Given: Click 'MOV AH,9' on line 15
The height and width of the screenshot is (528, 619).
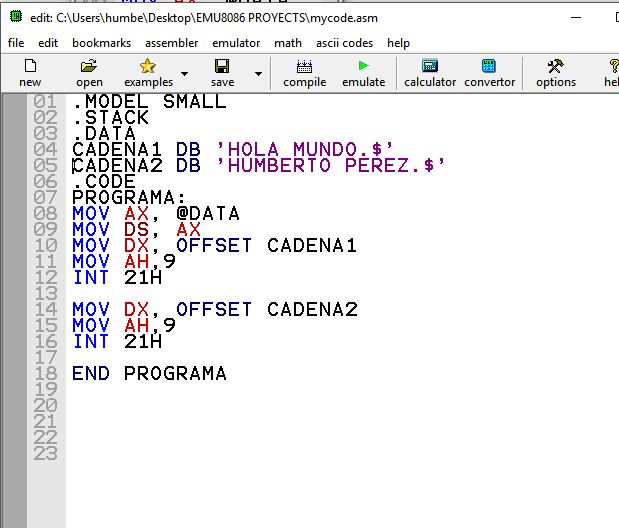Looking at the screenshot, I should [124, 325].
